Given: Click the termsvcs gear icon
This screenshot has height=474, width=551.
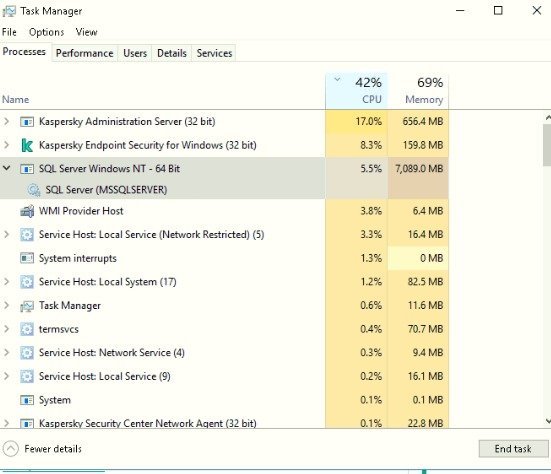Looking at the screenshot, I should pos(27,329).
